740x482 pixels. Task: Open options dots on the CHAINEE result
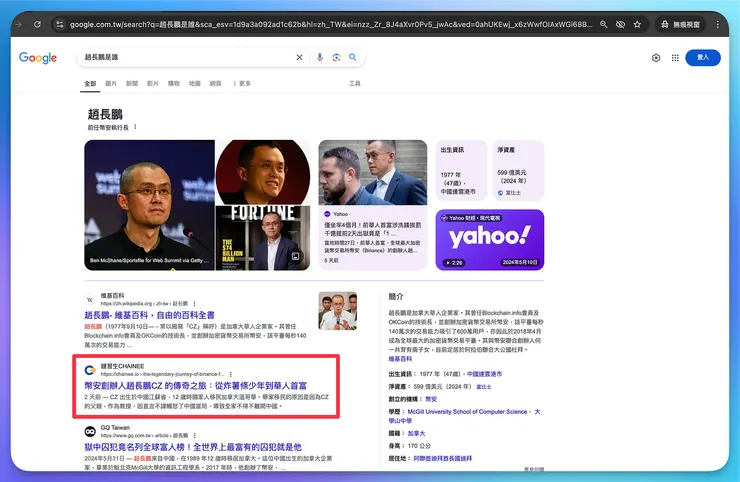231,374
